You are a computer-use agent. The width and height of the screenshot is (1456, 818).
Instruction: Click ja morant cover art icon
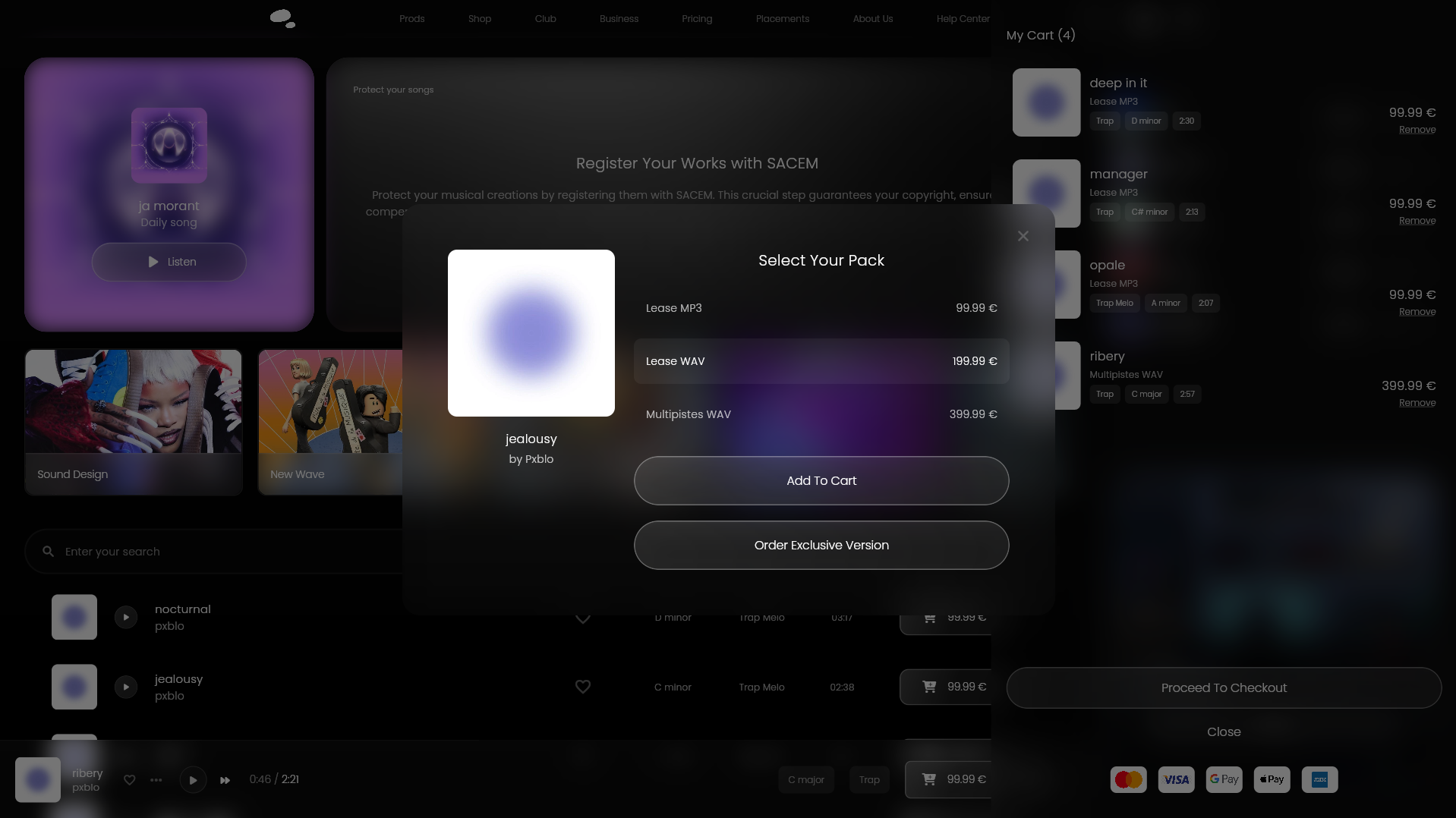coord(169,145)
